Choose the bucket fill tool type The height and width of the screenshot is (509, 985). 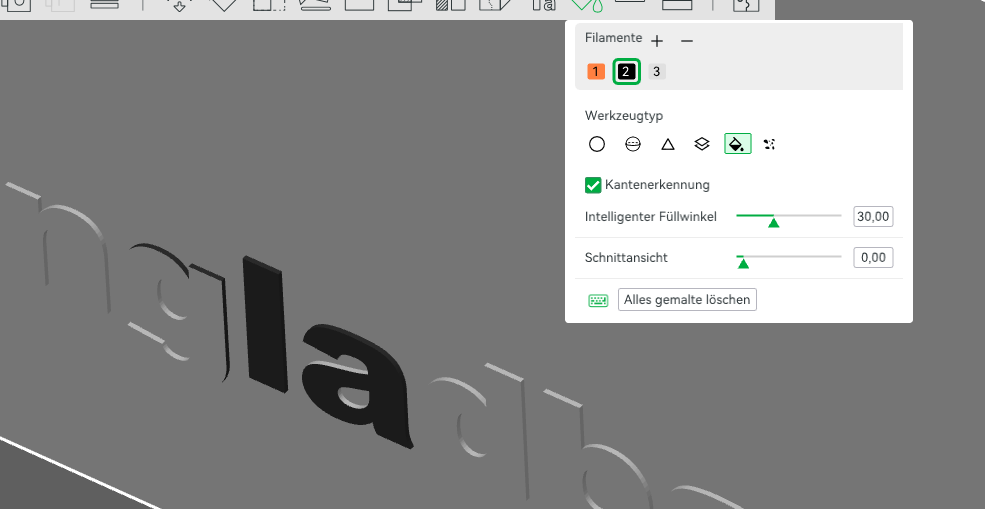tap(737, 144)
